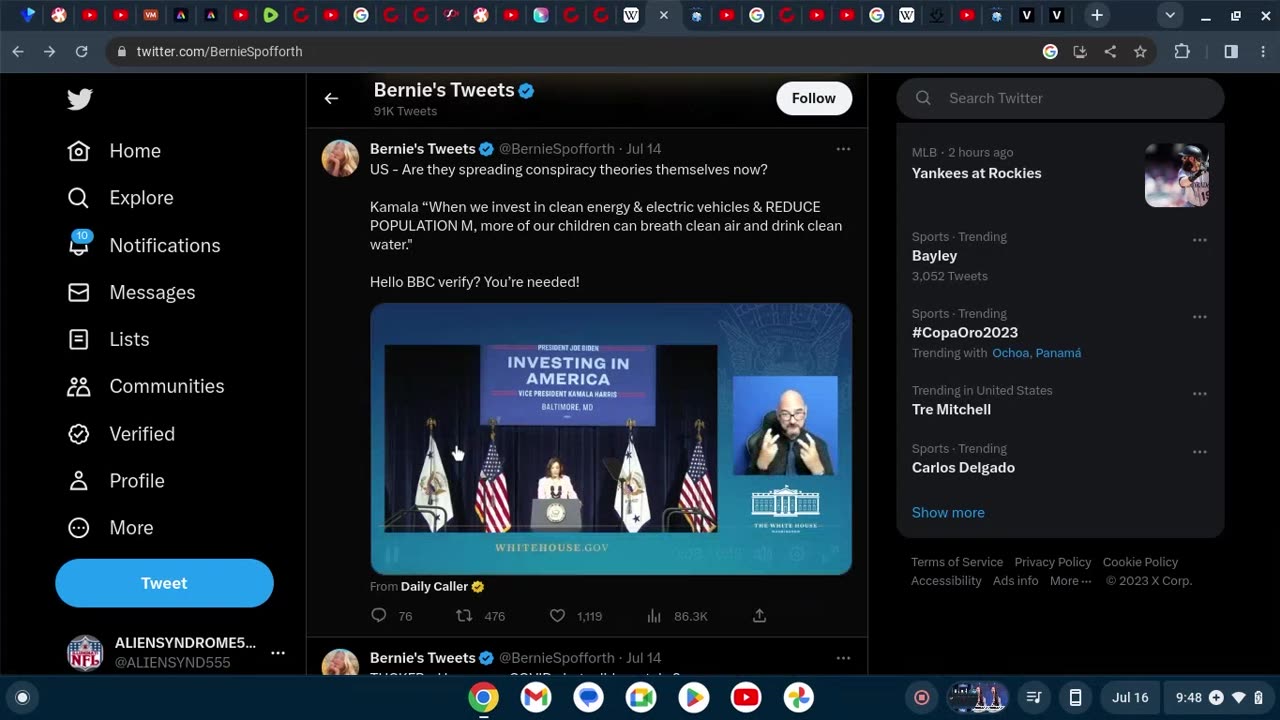Open Yankees at Rockies trend

[x=977, y=173]
